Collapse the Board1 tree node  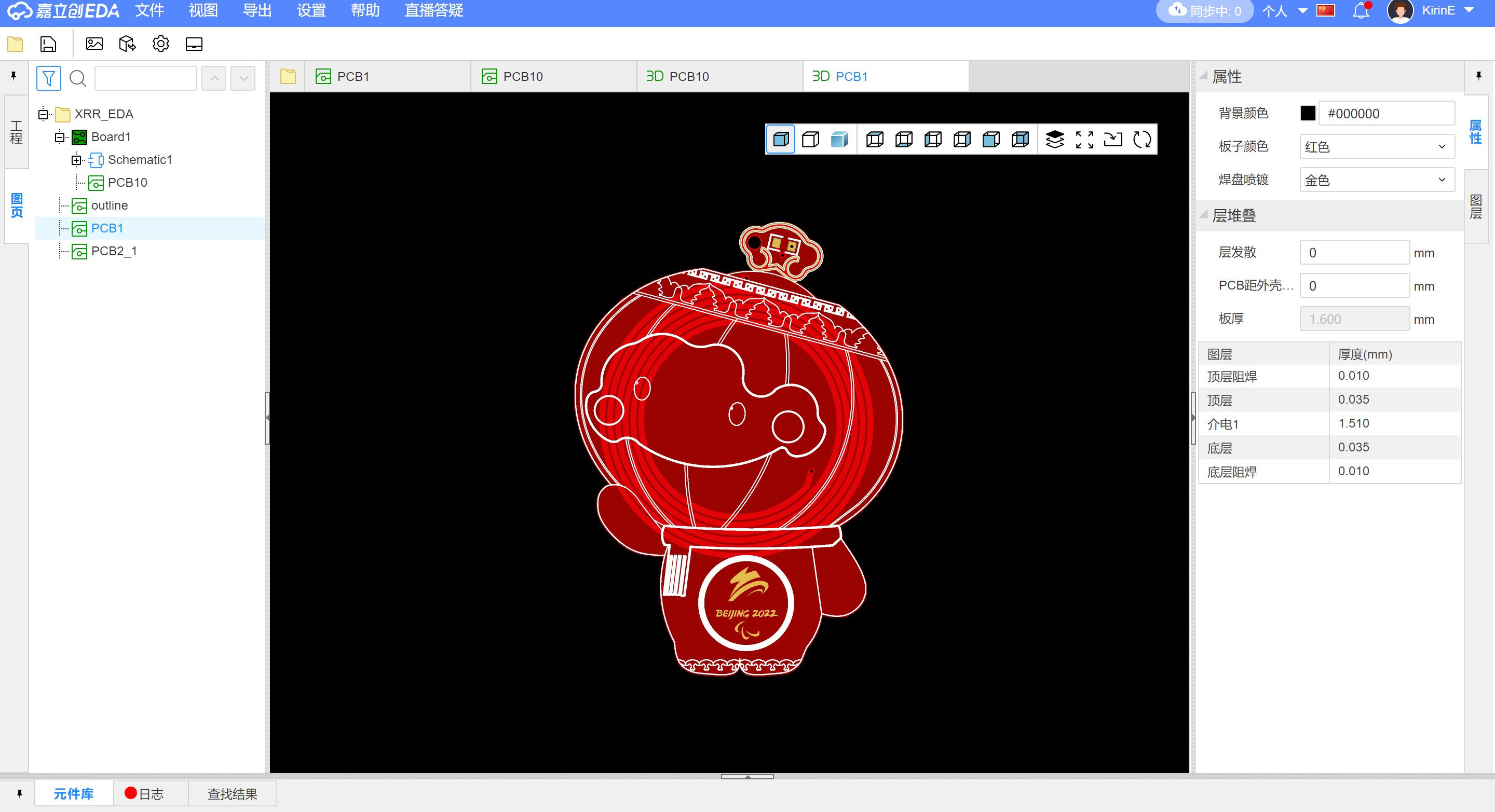coord(60,137)
